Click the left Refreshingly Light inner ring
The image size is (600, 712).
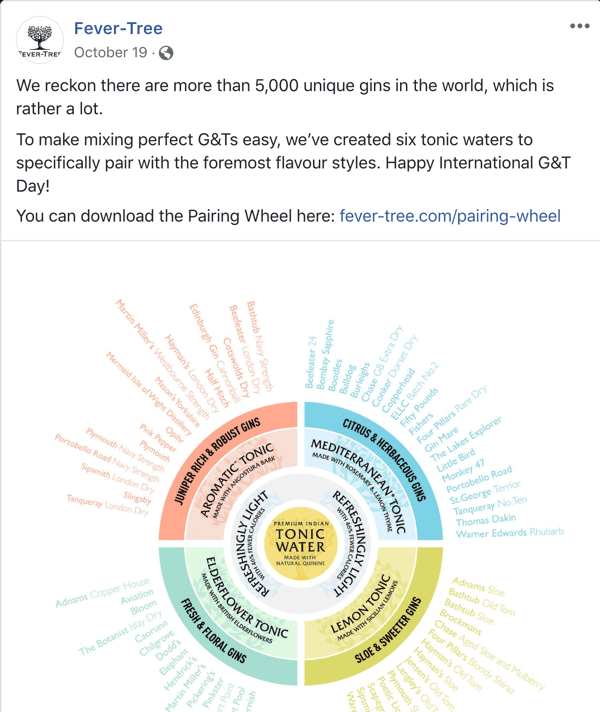[x=248, y=544]
